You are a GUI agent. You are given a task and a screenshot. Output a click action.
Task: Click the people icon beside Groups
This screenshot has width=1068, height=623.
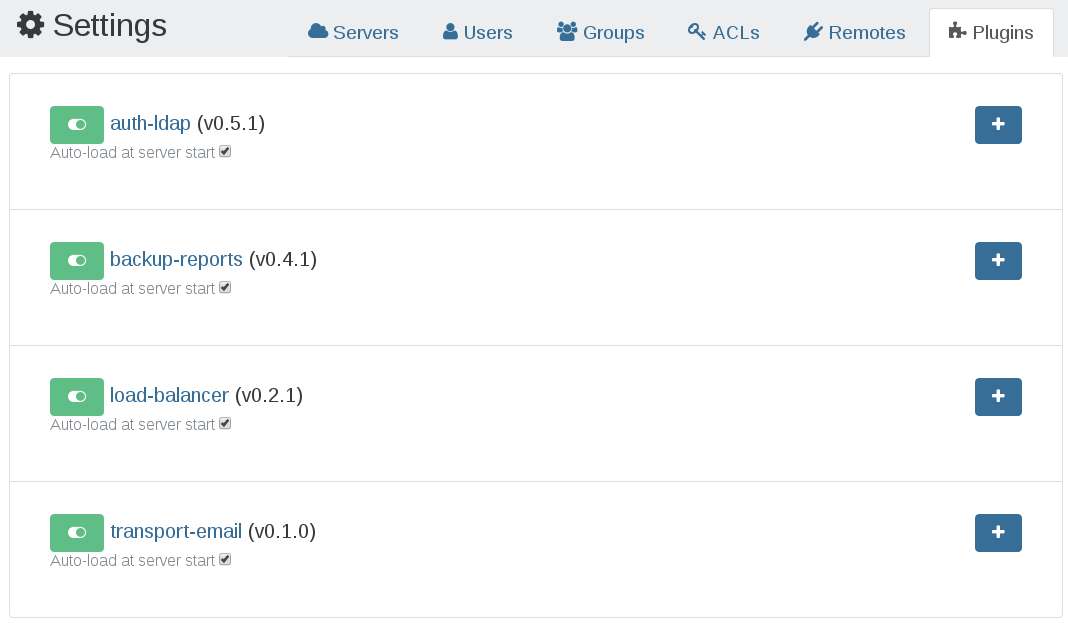(x=567, y=31)
